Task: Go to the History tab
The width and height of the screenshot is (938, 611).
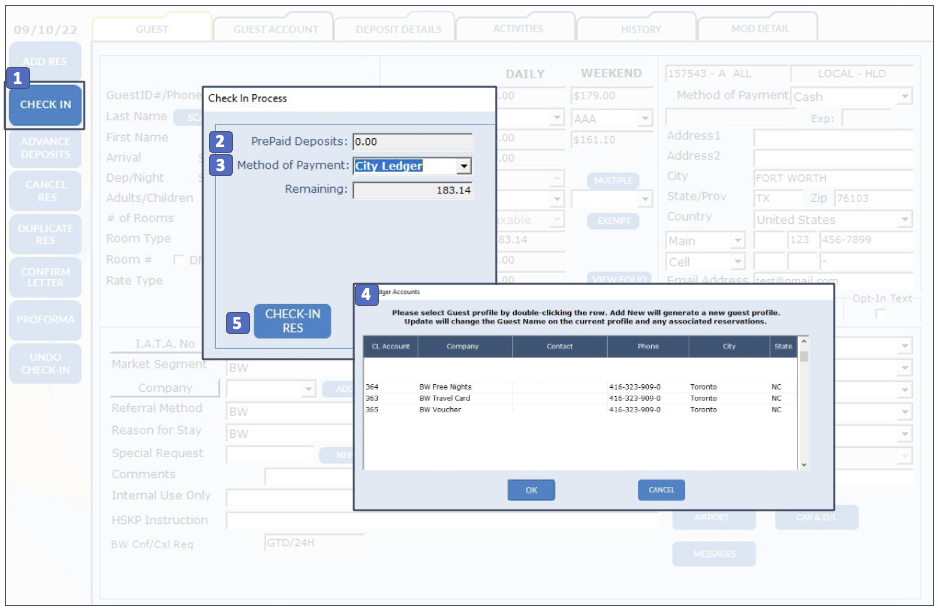Action: tap(640, 29)
